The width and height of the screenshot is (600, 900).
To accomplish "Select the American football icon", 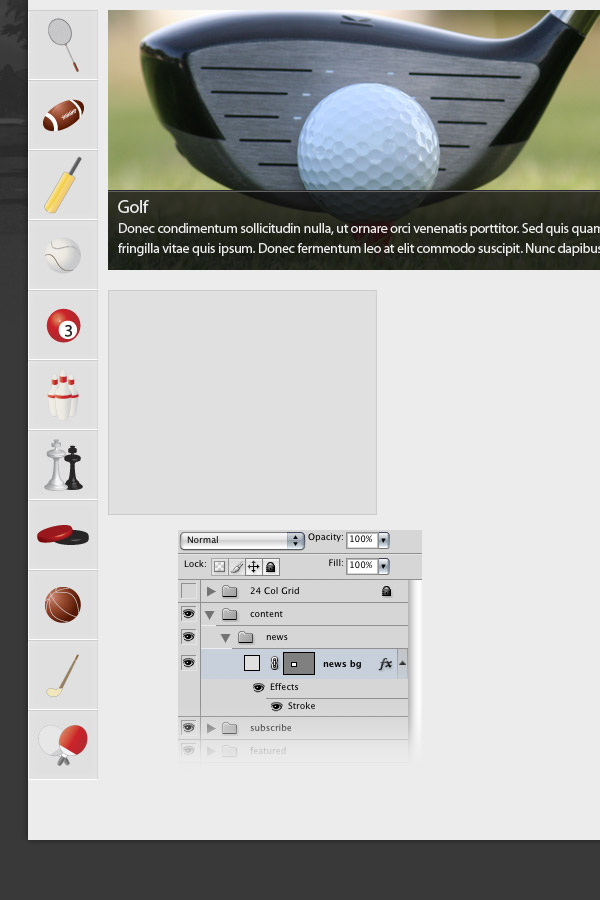I will (63, 115).
